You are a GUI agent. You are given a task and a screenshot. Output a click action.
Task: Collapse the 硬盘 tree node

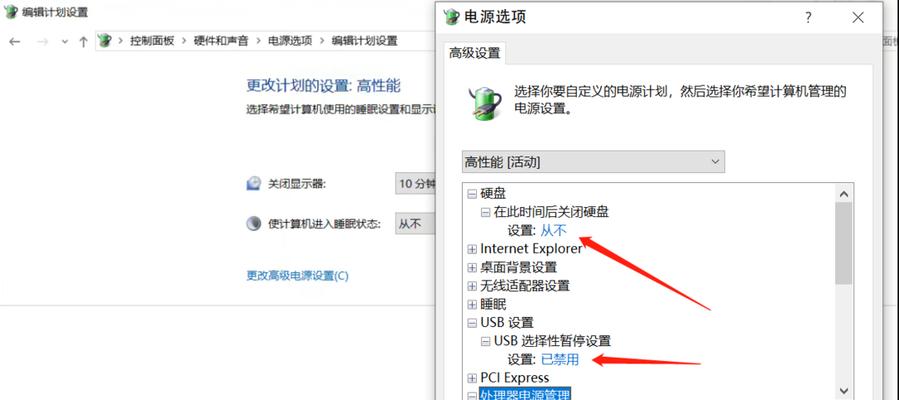472,194
